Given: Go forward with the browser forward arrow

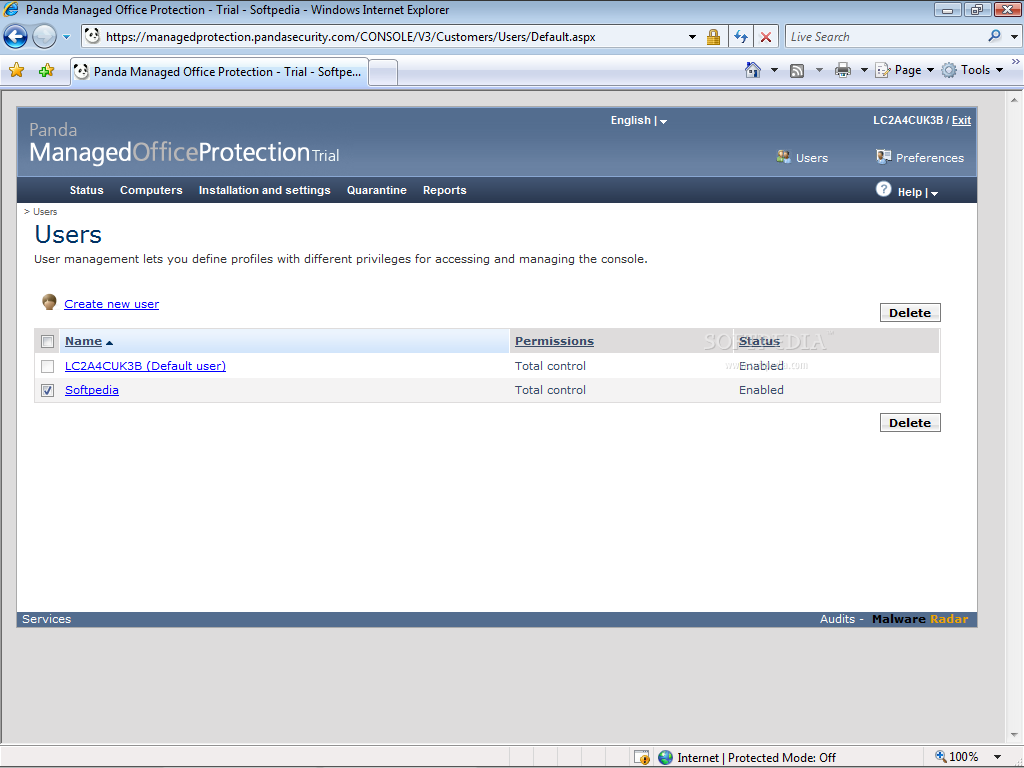Looking at the screenshot, I should tap(44, 37).
